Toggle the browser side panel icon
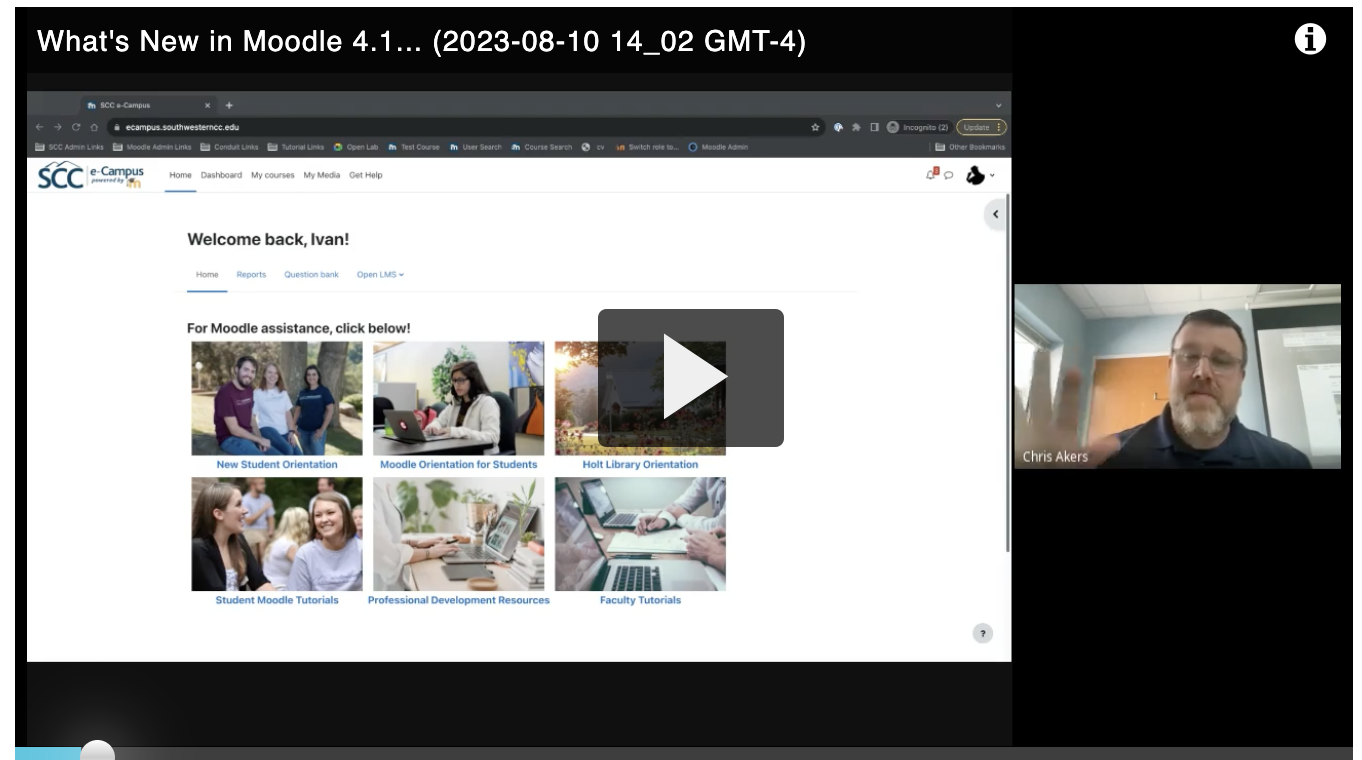The width and height of the screenshot is (1362, 760). click(874, 127)
